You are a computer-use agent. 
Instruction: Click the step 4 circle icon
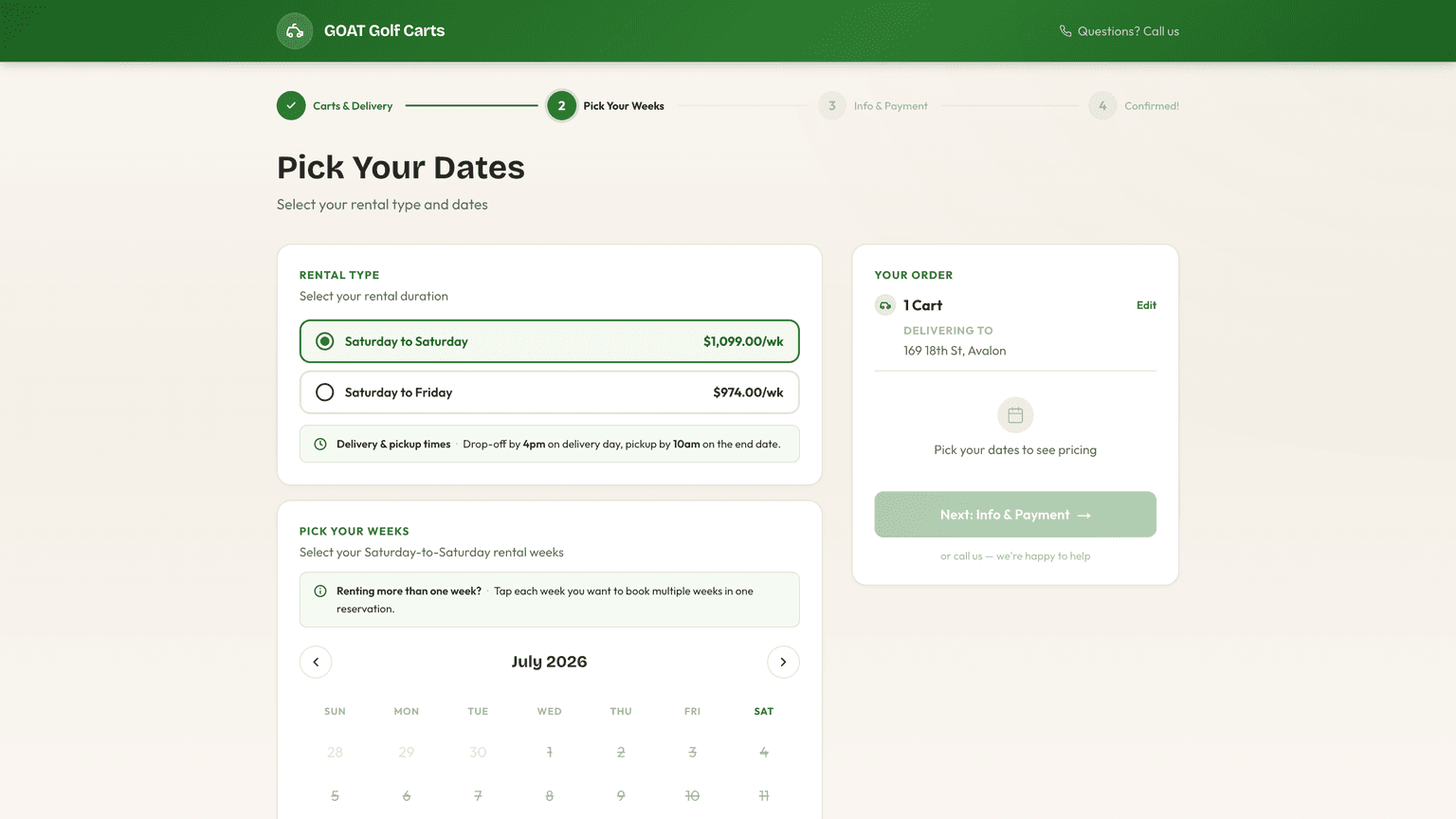pos(1102,106)
